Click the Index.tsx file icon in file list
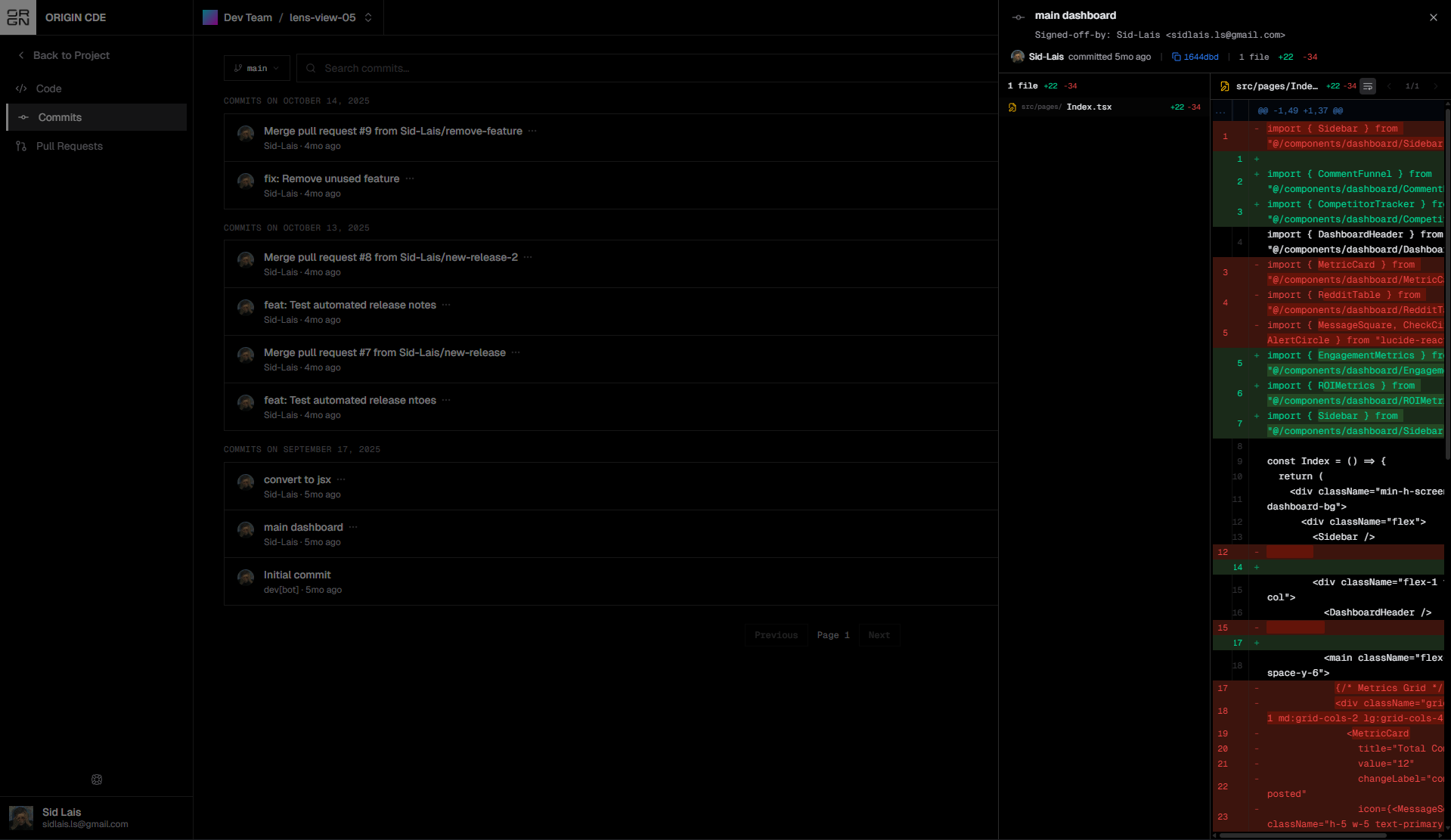Screen dimensions: 1451x840 (1012, 107)
